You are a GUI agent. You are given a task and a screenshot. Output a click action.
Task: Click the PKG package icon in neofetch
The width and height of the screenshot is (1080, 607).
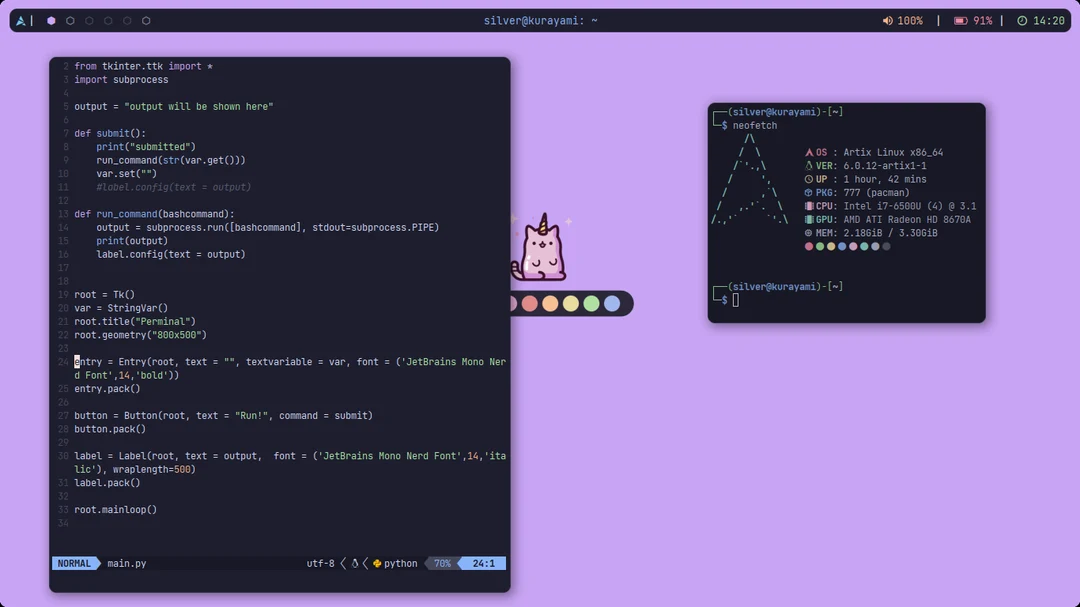tap(808, 192)
